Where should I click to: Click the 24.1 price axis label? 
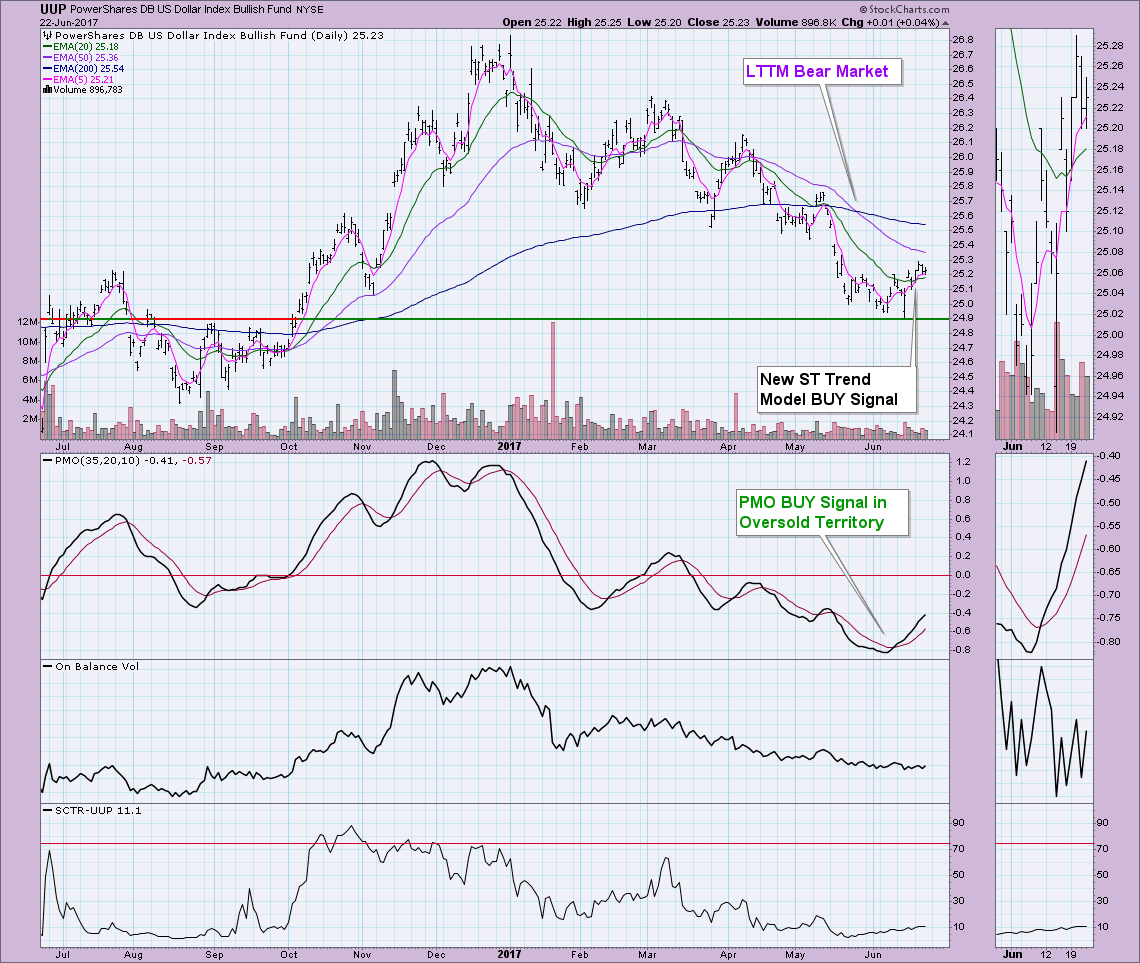(x=963, y=434)
